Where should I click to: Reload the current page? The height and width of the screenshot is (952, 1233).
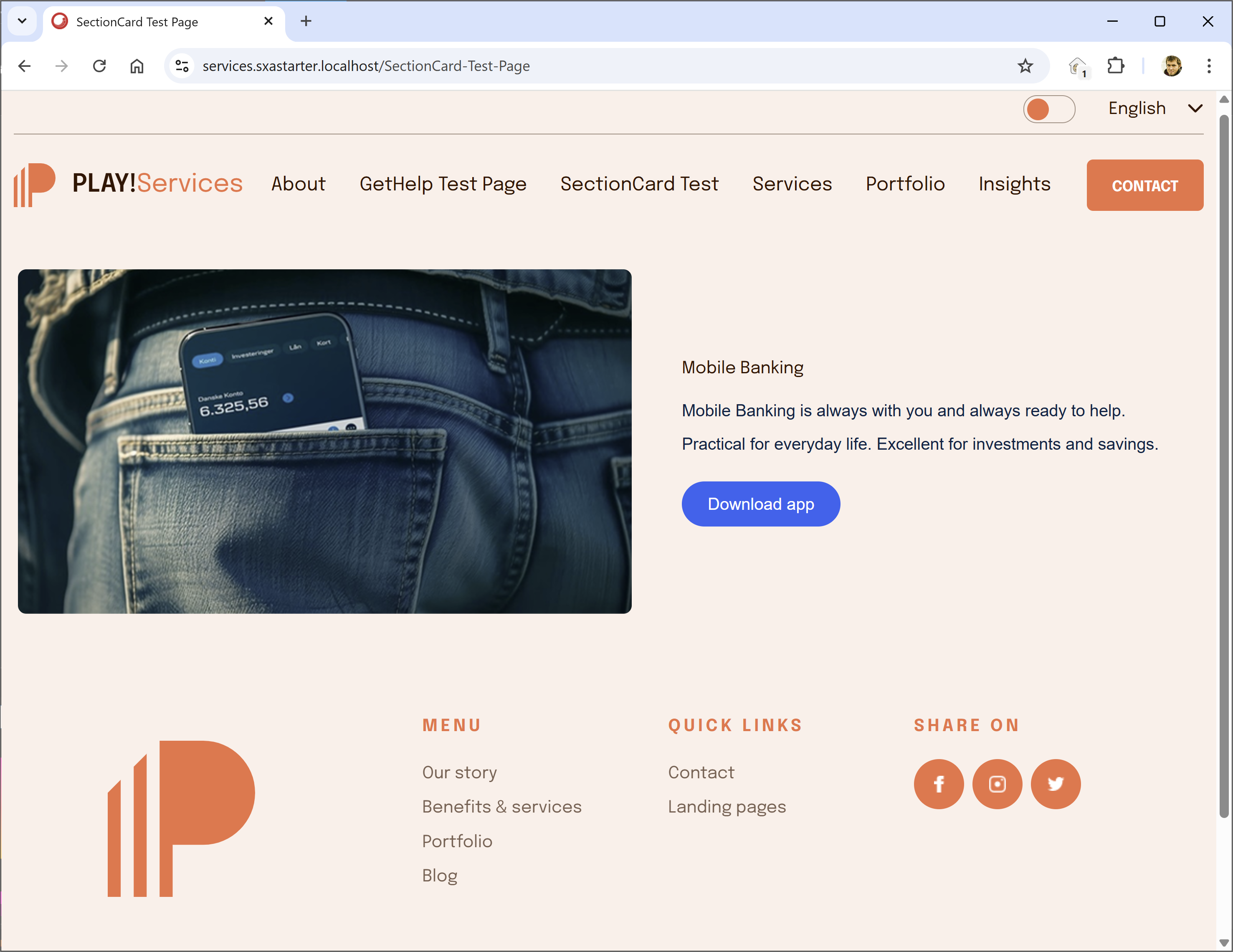[x=99, y=66]
